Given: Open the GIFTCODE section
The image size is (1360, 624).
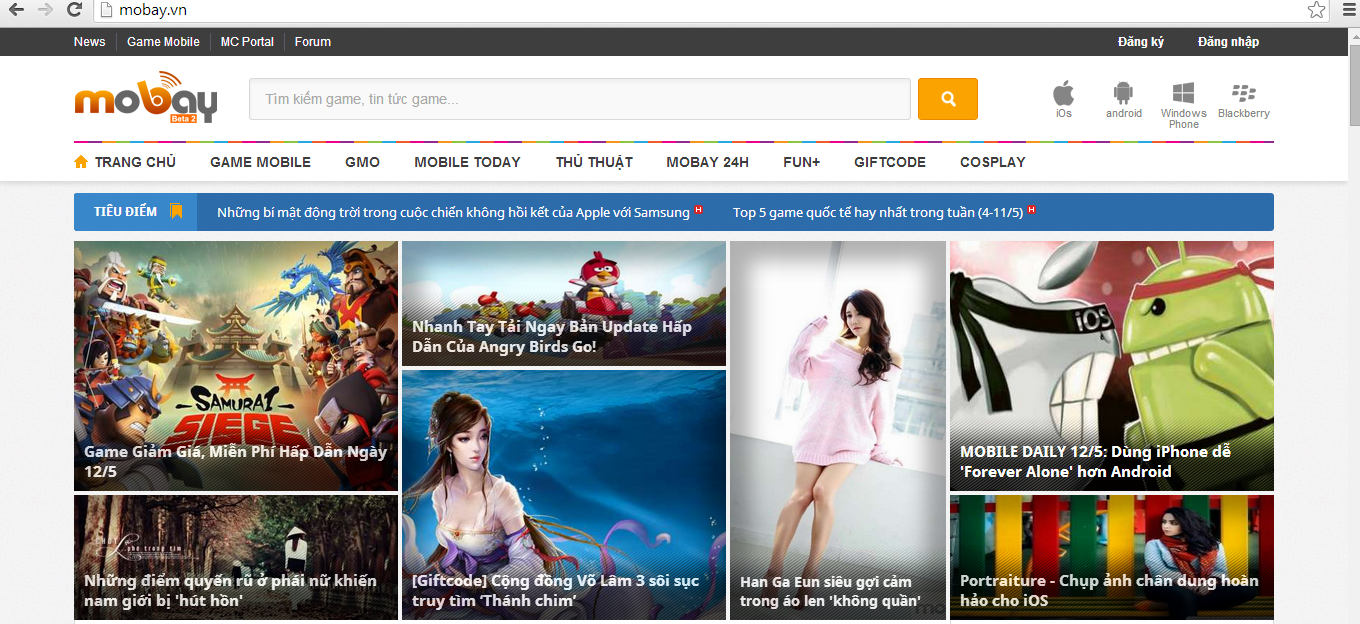Looking at the screenshot, I should [x=889, y=161].
